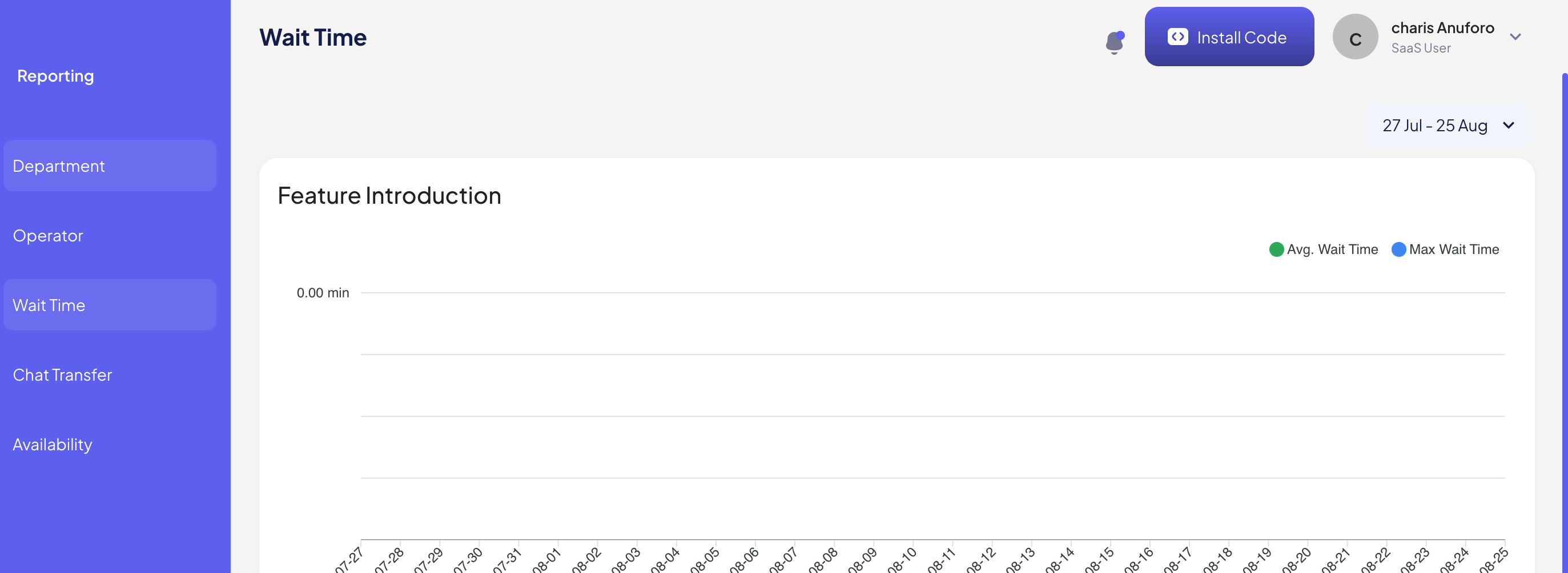Click the page vertical scrollbar
1568x573 pixels.
point(1564,304)
